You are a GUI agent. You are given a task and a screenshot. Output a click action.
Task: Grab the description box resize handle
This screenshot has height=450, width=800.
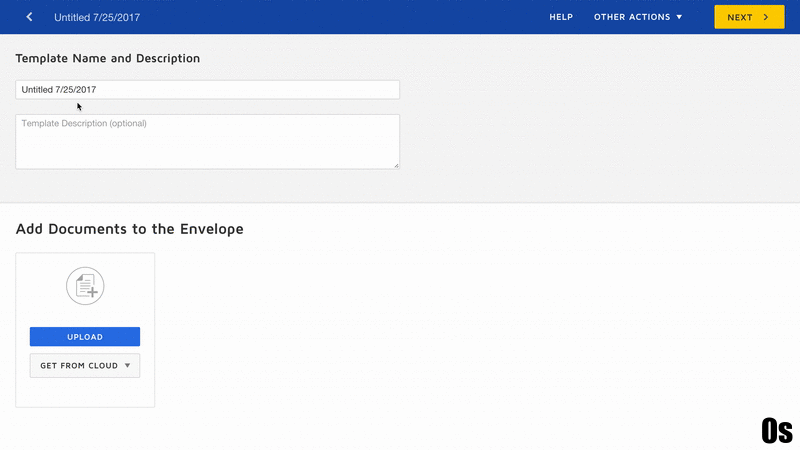[x=396, y=165]
